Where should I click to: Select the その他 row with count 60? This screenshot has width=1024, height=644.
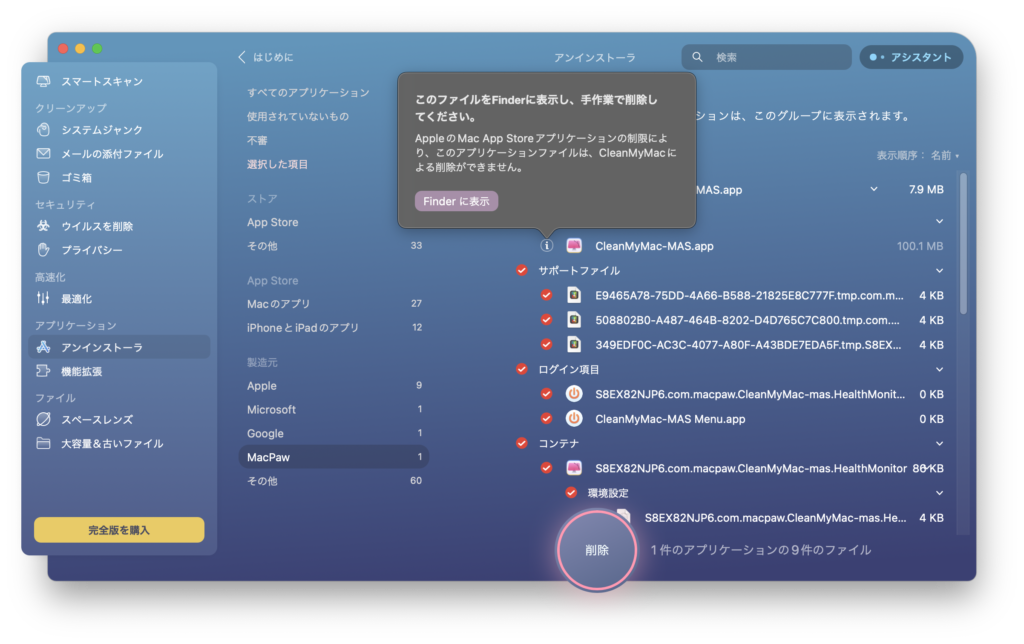click(334, 481)
